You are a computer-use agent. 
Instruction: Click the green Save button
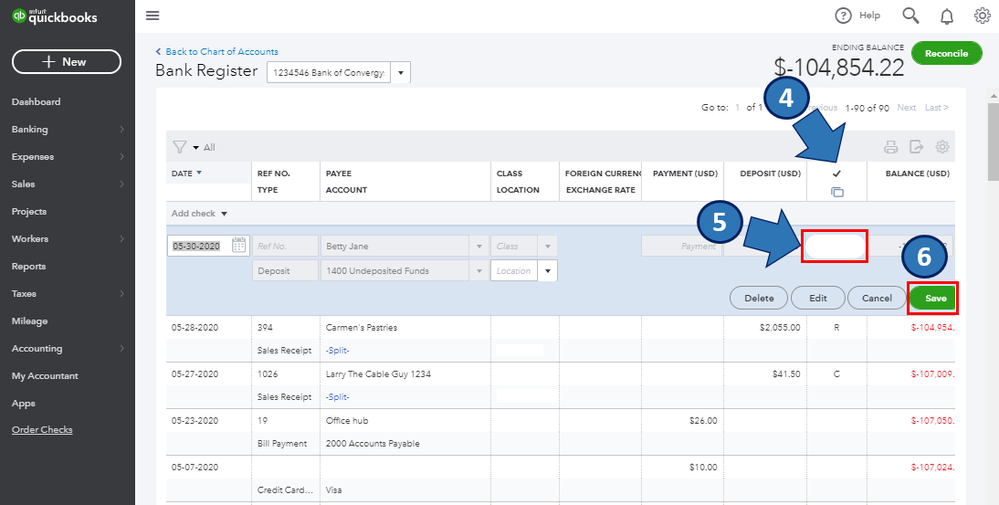tap(934, 298)
